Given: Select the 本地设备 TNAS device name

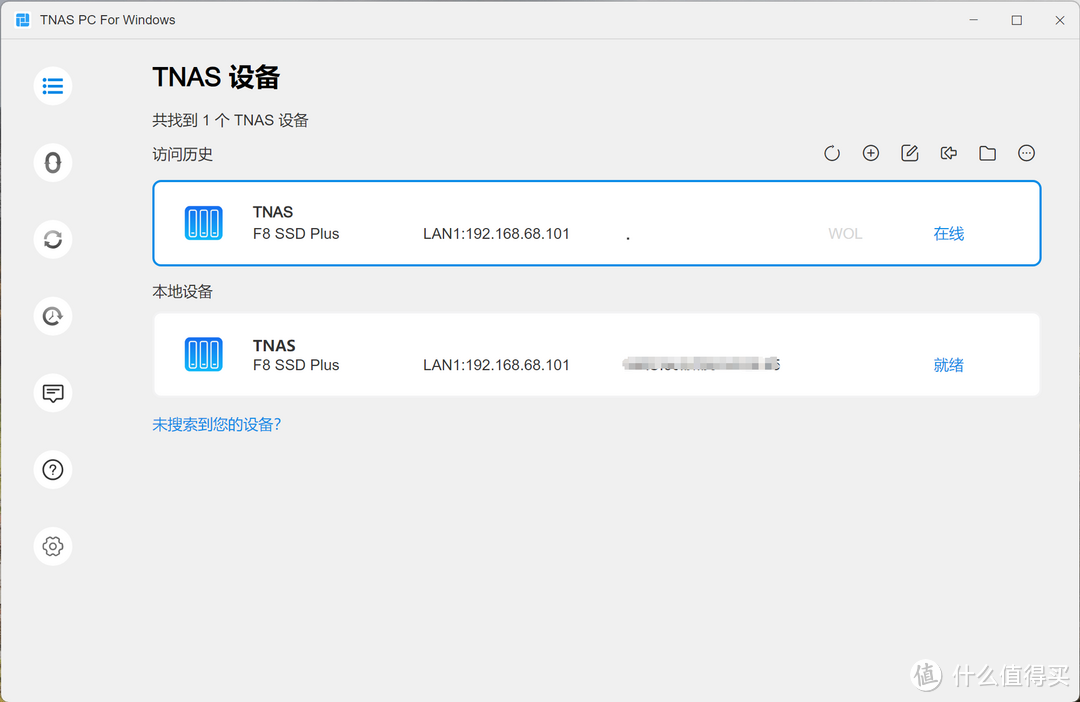Looking at the screenshot, I should (x=274, y=345).
